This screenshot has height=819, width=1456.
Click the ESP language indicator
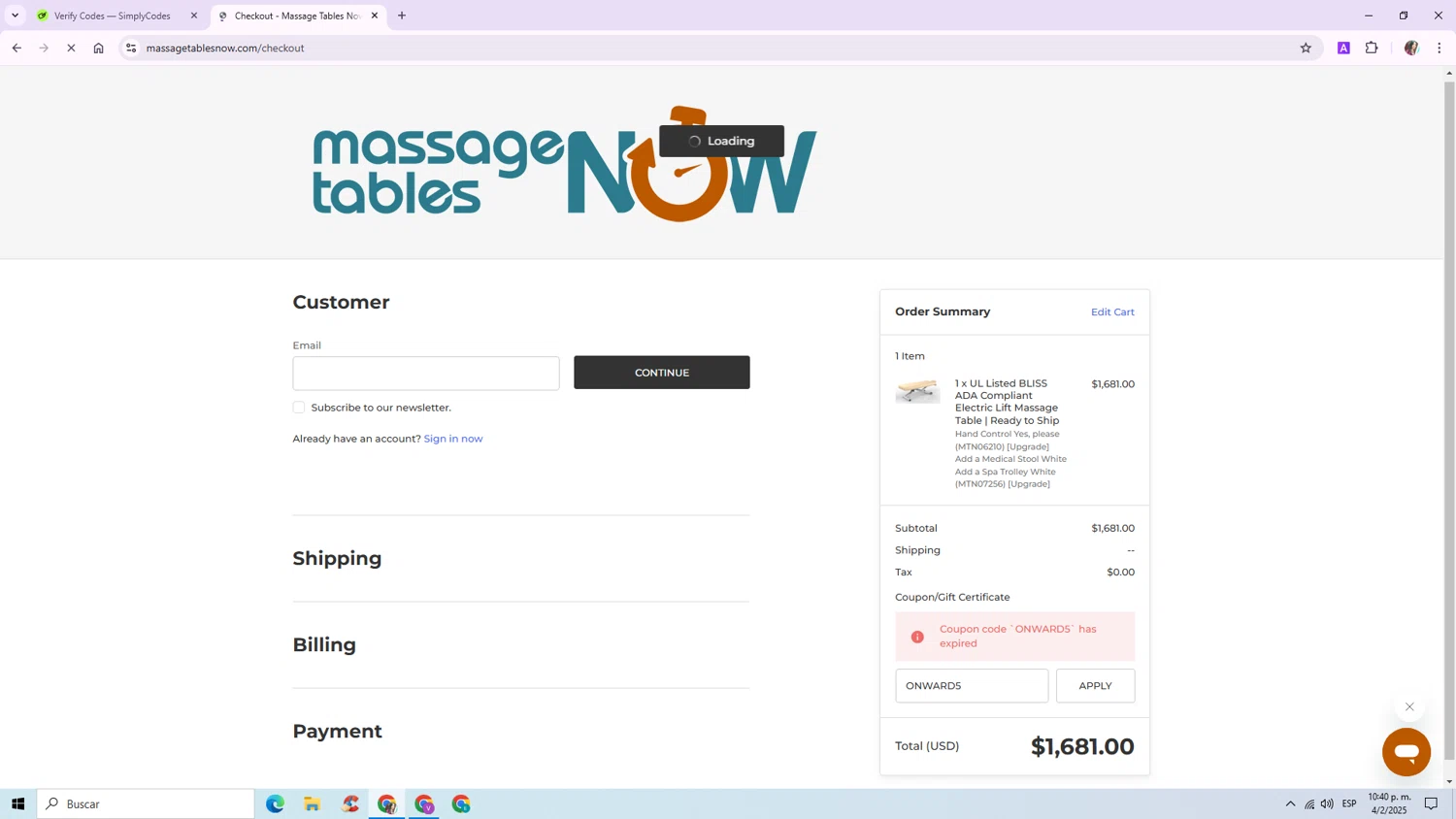click(x=1349, y=803)
